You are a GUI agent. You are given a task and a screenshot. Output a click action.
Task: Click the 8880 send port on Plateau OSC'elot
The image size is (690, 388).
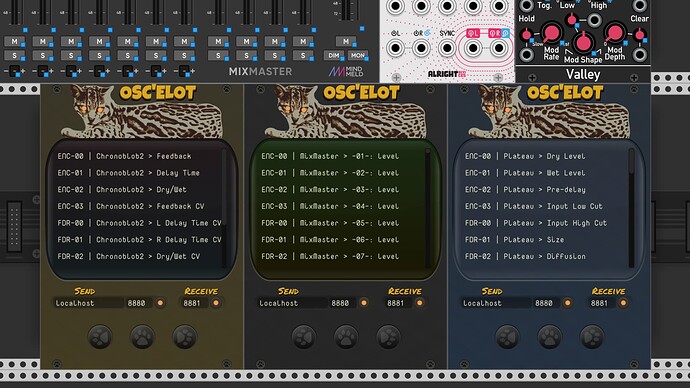(x=546, y=303)
